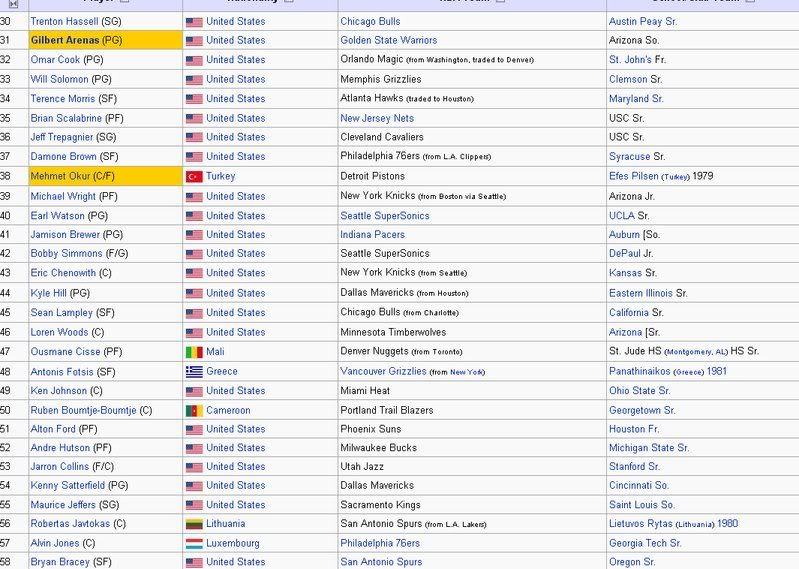Open the Eastern Illinois school link

(x=641, y=293)
